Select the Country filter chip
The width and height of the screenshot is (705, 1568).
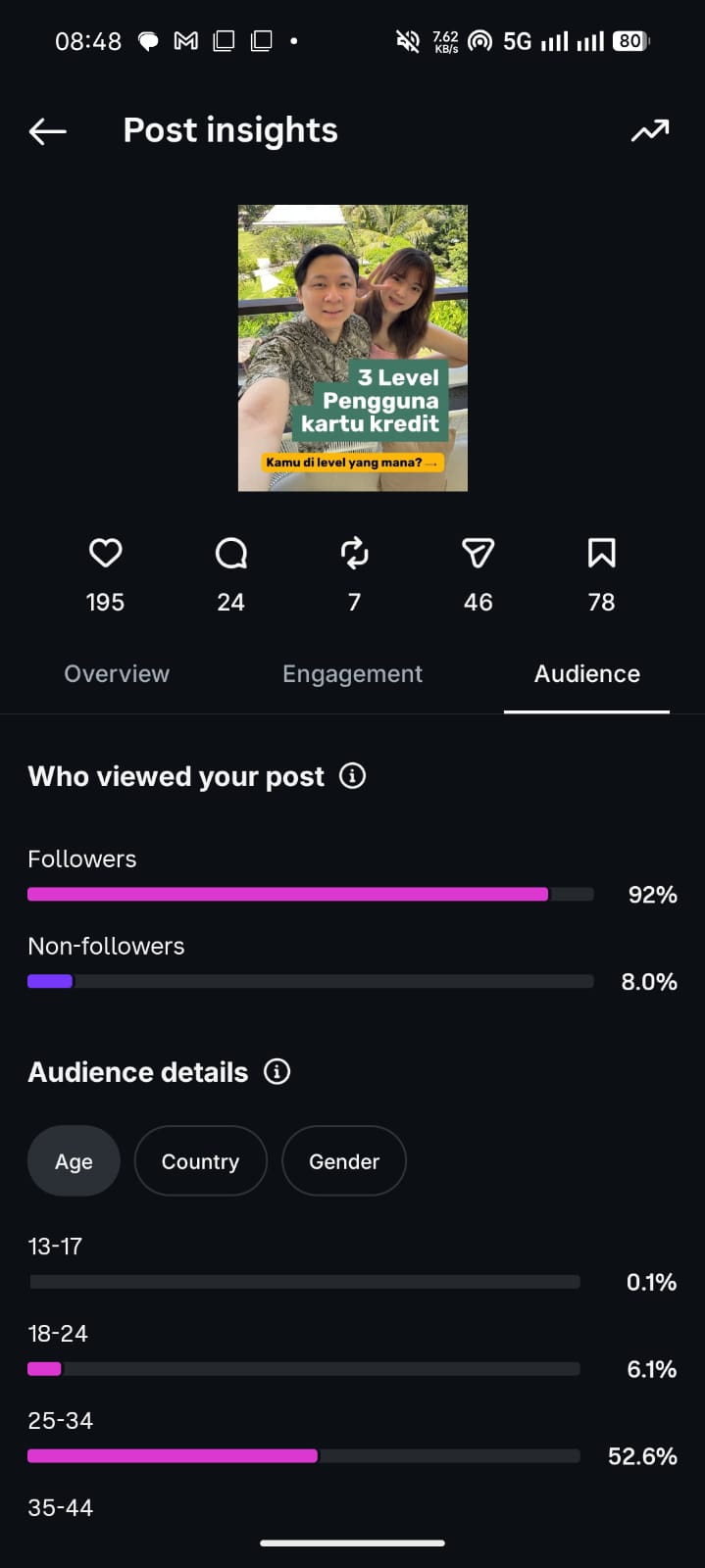tap(200, 1161)
